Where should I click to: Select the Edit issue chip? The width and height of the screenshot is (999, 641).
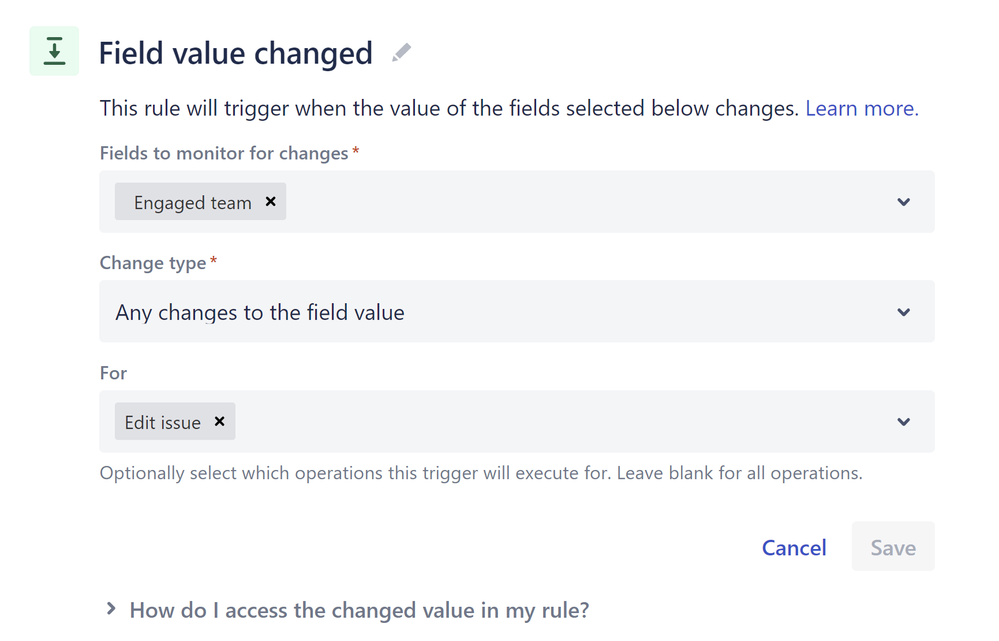tap(162, 421)
